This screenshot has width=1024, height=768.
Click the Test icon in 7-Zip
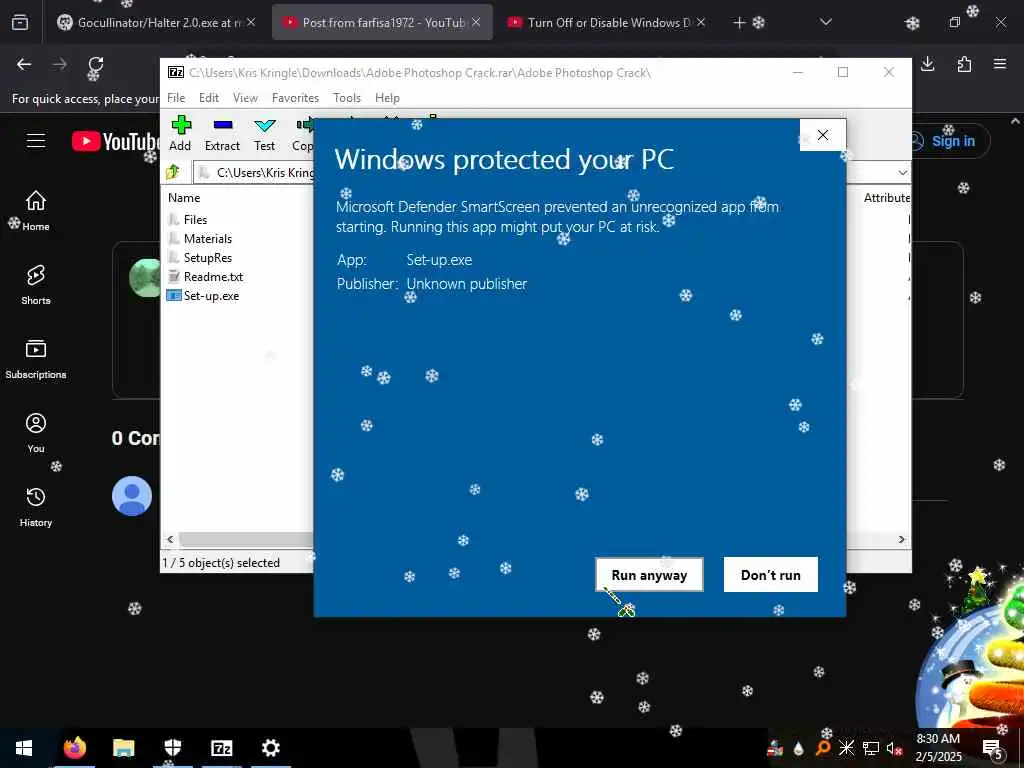click(x=264, y=133)
